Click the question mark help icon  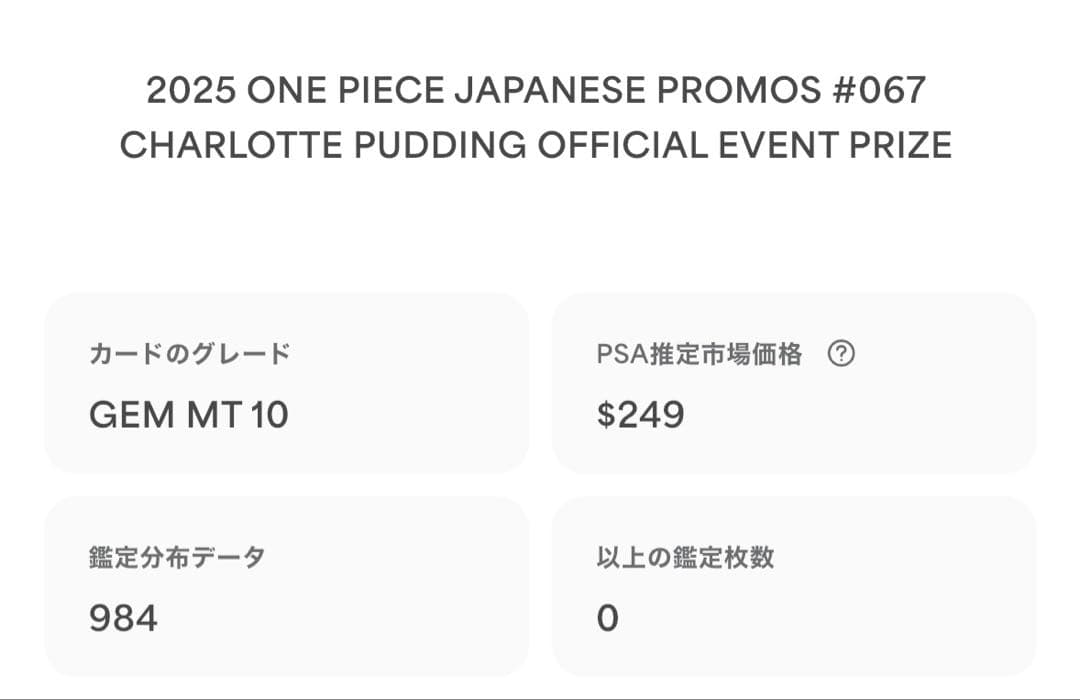tap(841, 353)
